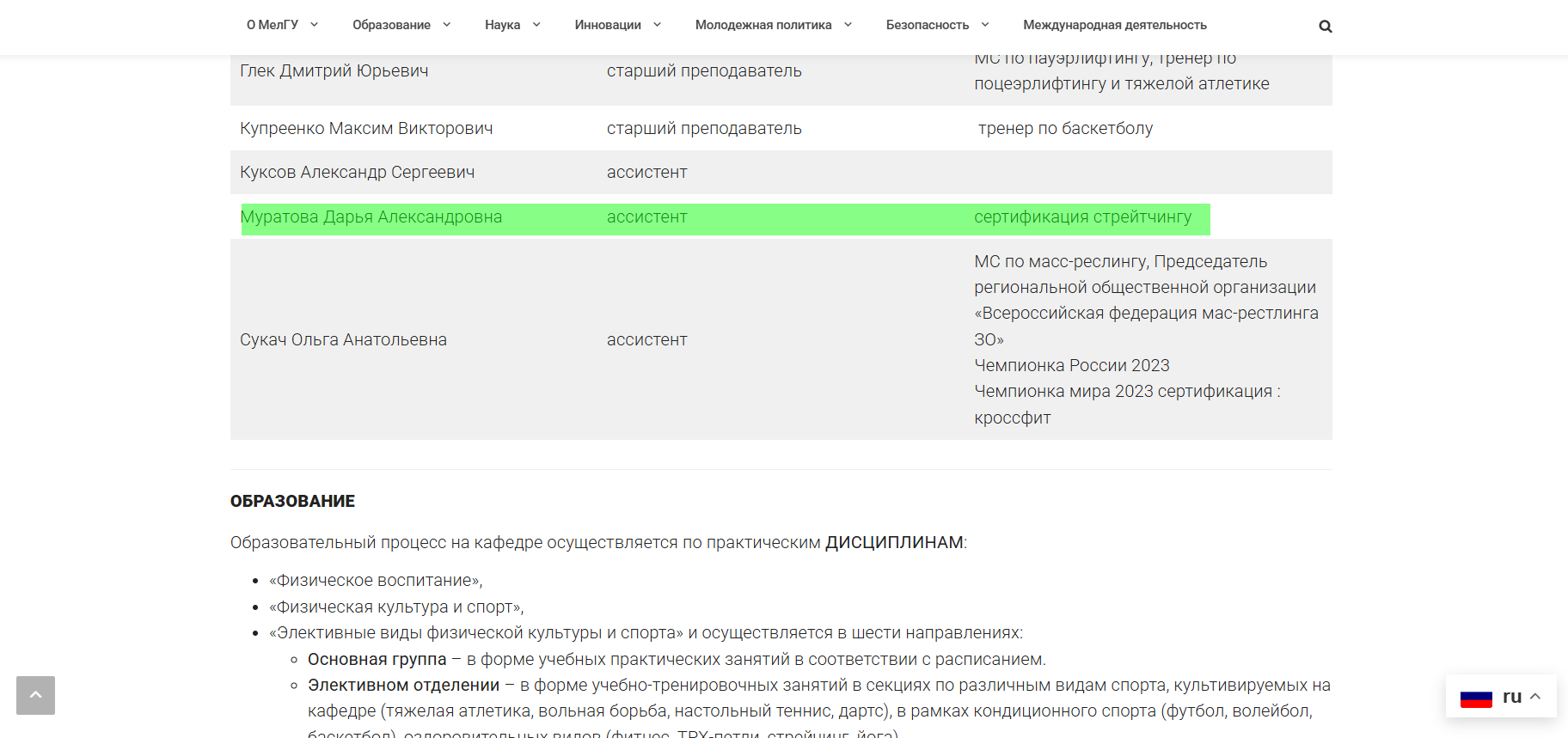Click the Russian flag icon

(1475, 698)
